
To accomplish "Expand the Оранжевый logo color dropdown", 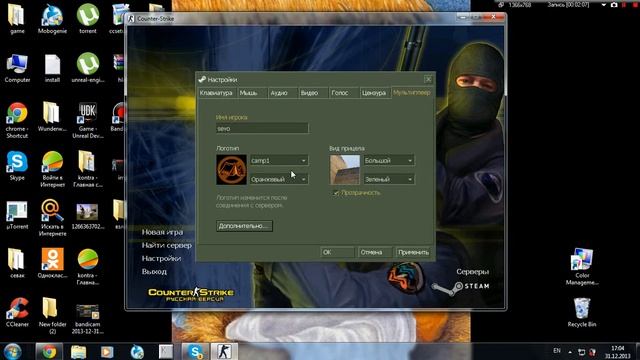I will [x=279, y=179].
